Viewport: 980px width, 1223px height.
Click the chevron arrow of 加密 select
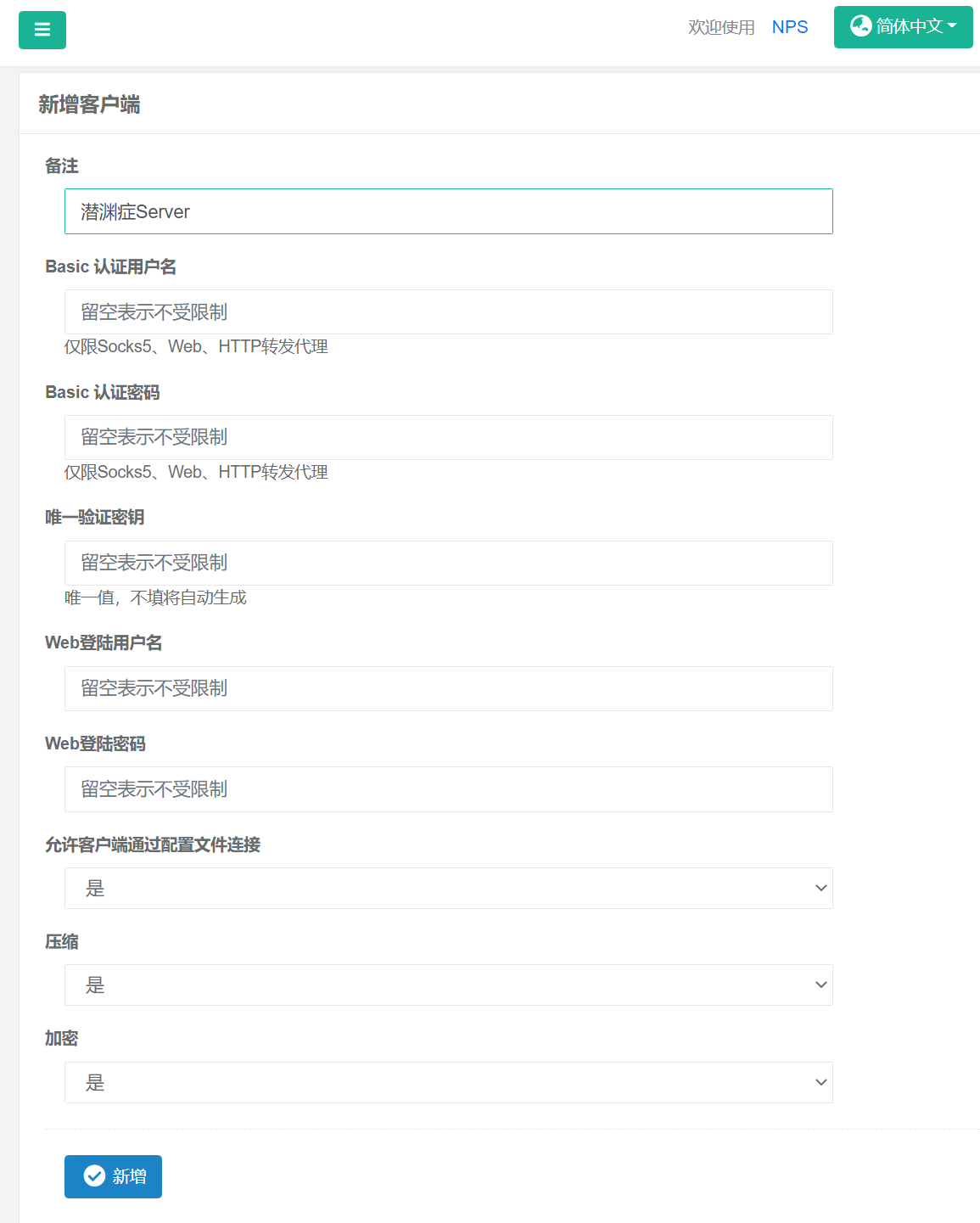pyautogui.click(x=820, y=1082)
